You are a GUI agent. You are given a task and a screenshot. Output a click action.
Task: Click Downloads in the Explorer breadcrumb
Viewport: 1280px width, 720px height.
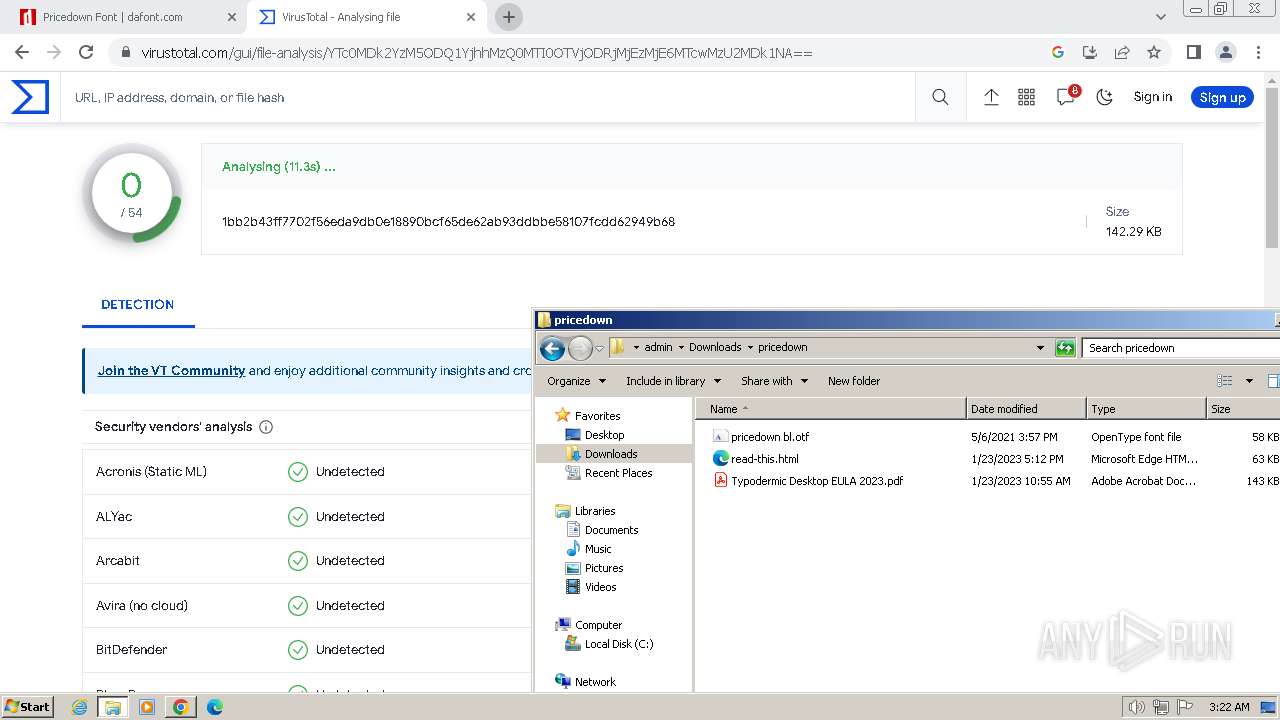click(715, 347)
